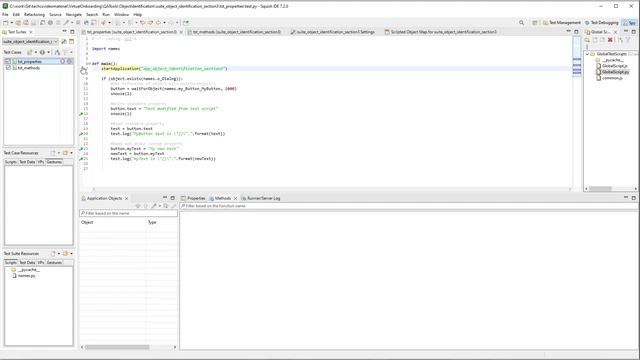Toggle the tst_methods test case checkbox
Viewport: 640px width, 360px height.
click(x=8, y=68)
